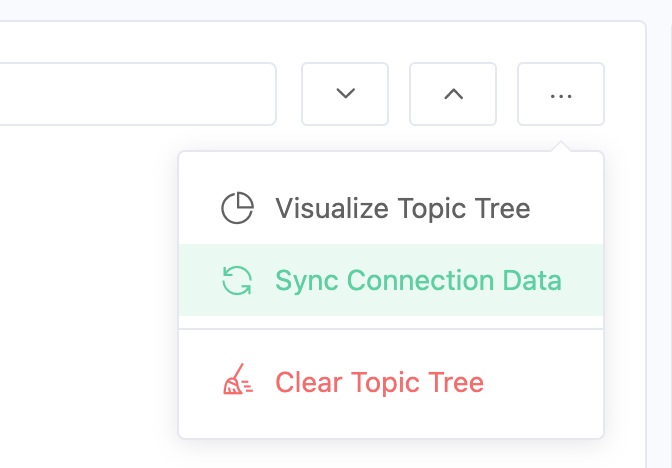Collapse all topics with the up arrow button
The height and width of the screenshot is (468, 672).
[453, 94]
